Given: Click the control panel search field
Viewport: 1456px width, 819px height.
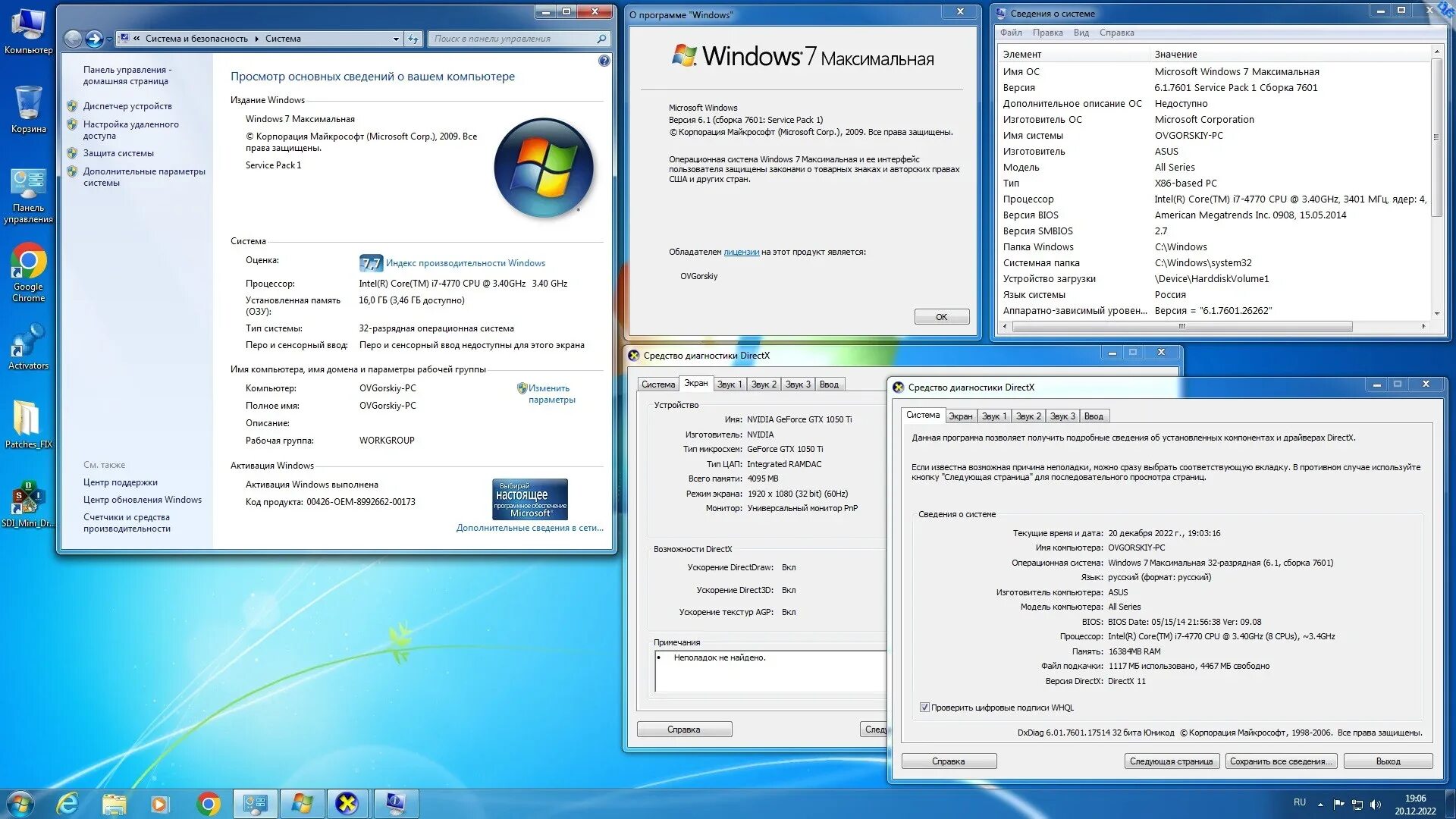Looking at the screenshot, I should [513, 39].
